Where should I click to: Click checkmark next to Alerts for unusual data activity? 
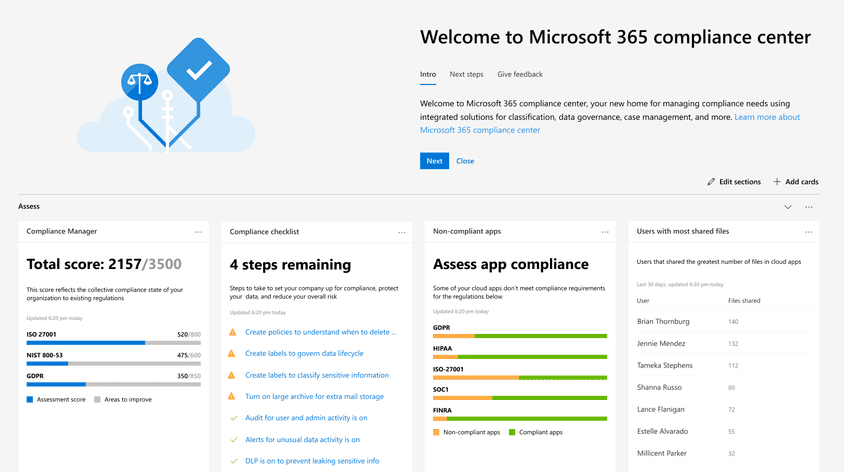click(x=233, y=440)
